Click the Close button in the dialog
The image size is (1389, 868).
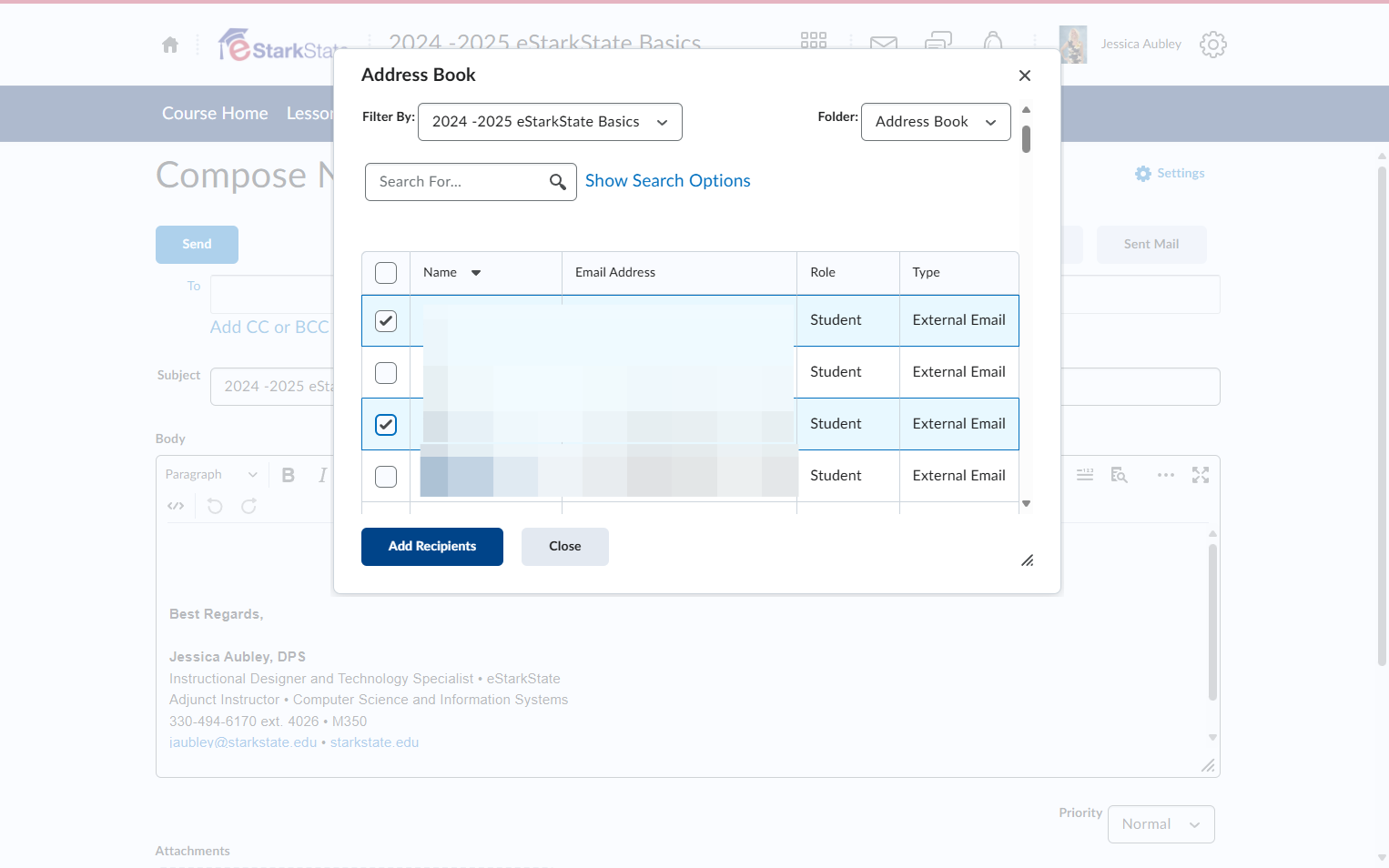(x=565, y=547)
